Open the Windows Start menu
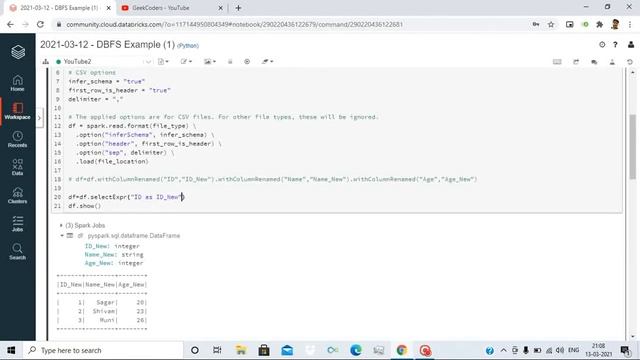The height and width of the screenshot is (360, 640). tap(11, 351)
